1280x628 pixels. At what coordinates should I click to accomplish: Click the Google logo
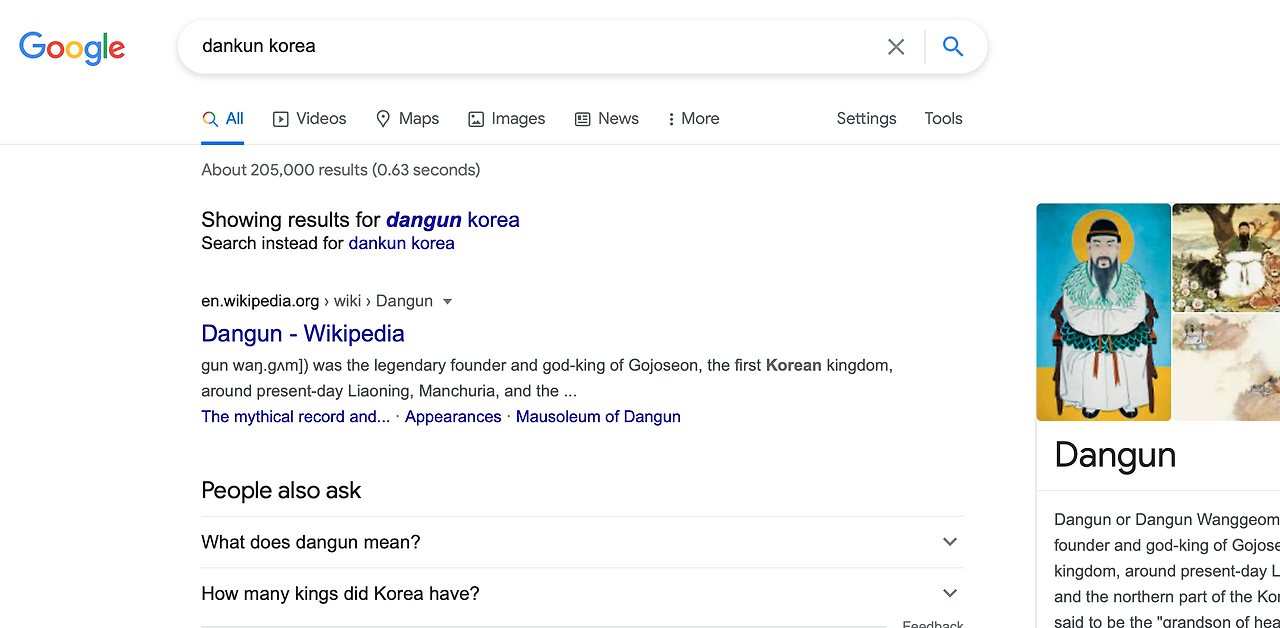click(72, 48)
